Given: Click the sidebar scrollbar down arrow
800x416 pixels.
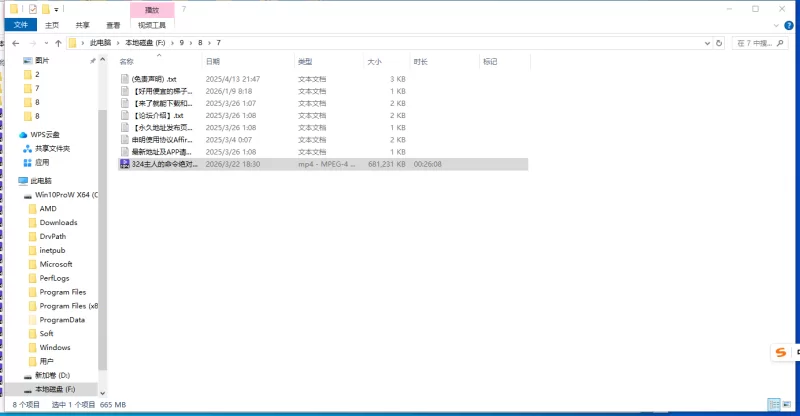Looking at the screenshot, I should coord(103,393).
